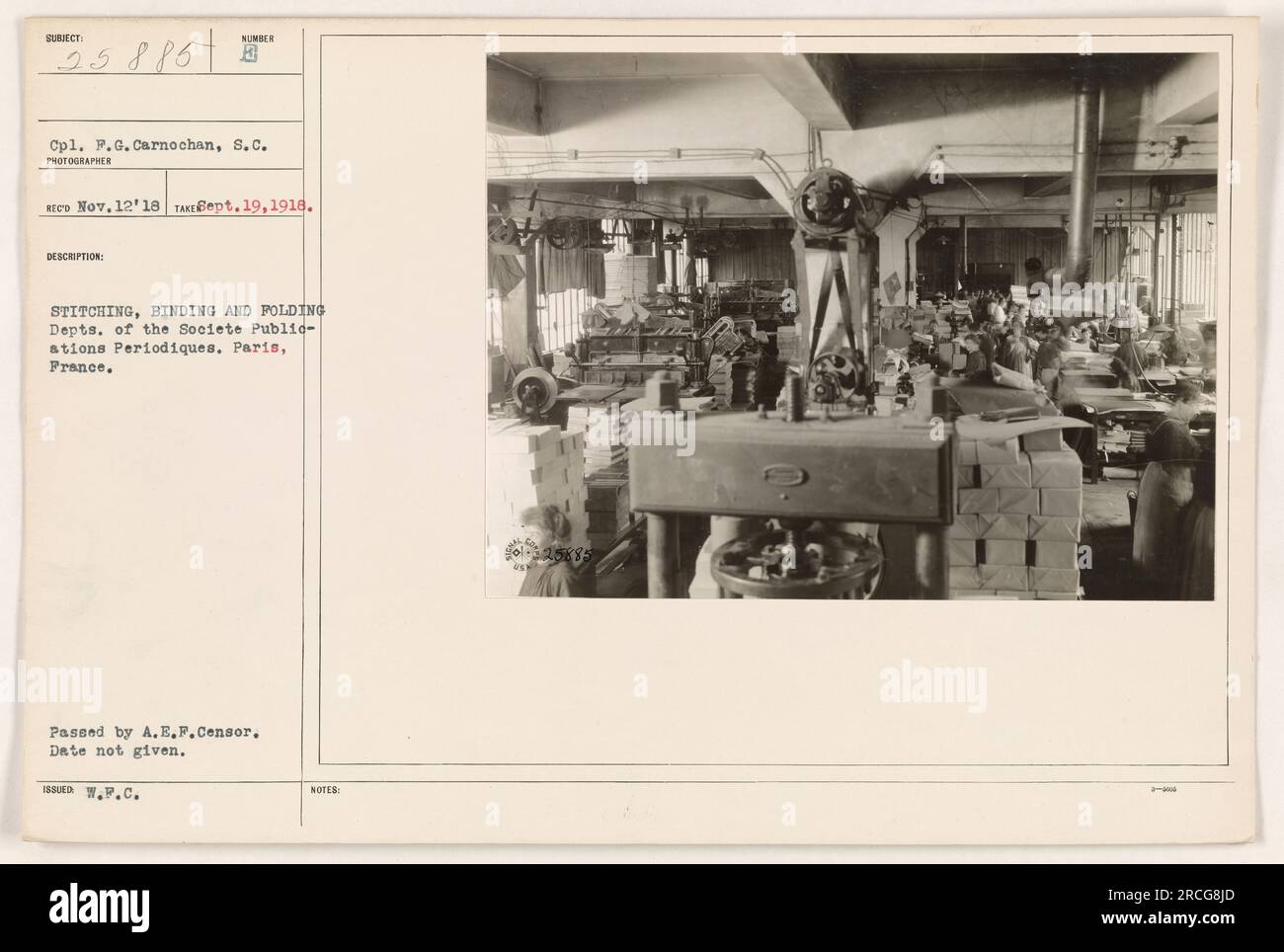The height and width of the screenshot is (952, 1284).
Task: Click the 'STITCHING, BINDING AND FOLDING' line
Action: click(x=188, y=310)
